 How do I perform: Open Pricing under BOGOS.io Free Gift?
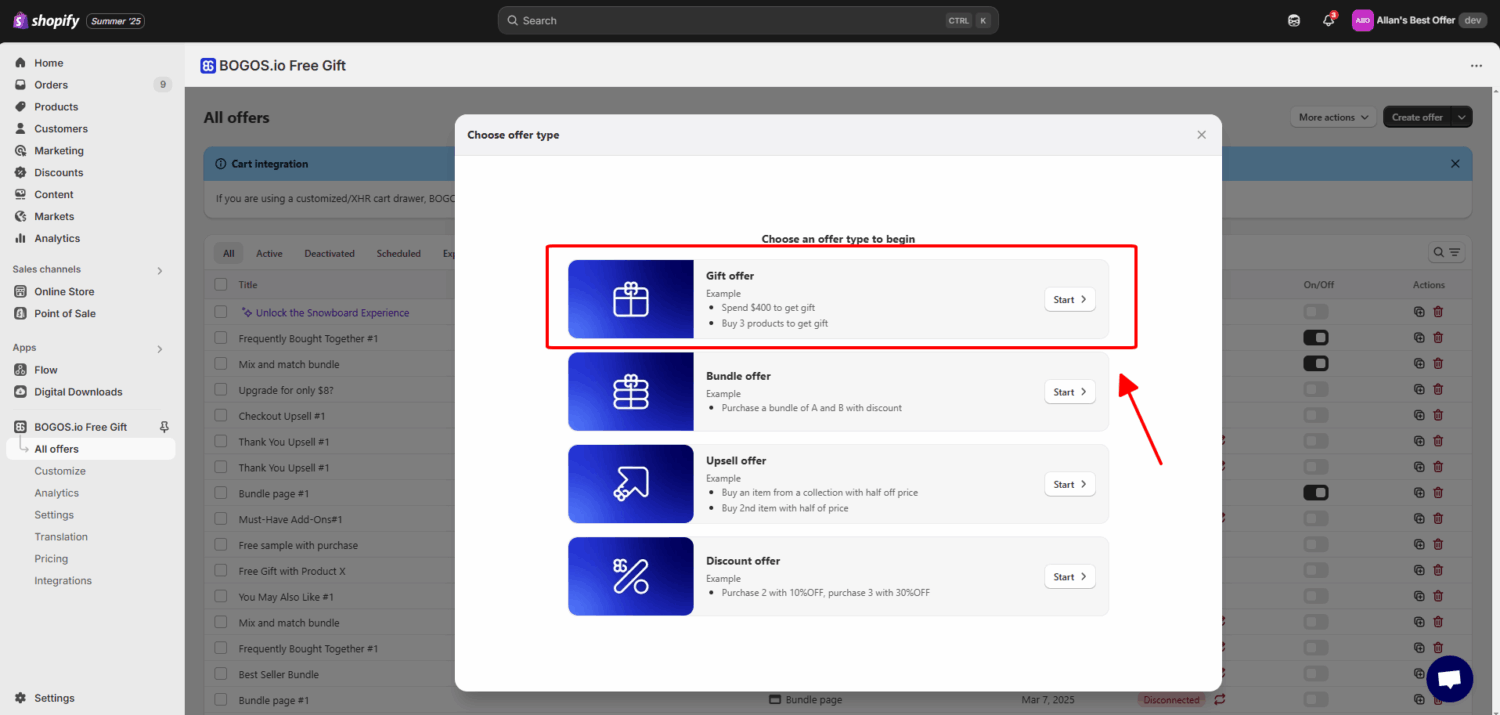pyautogui.click(x=51, y=559)
